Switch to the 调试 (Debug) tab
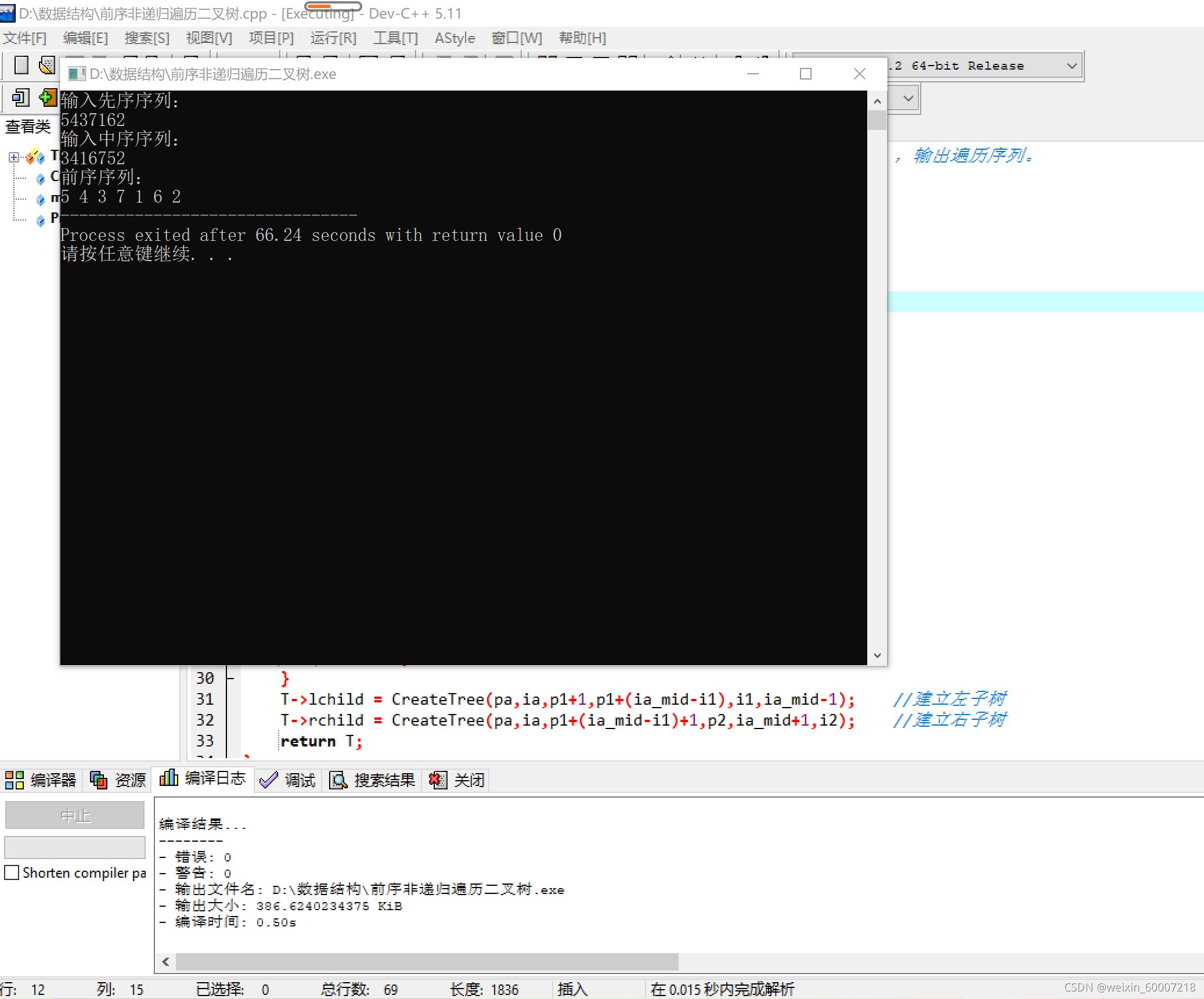Viewport: 1204px width, 999px height. (x=289, y=780)
